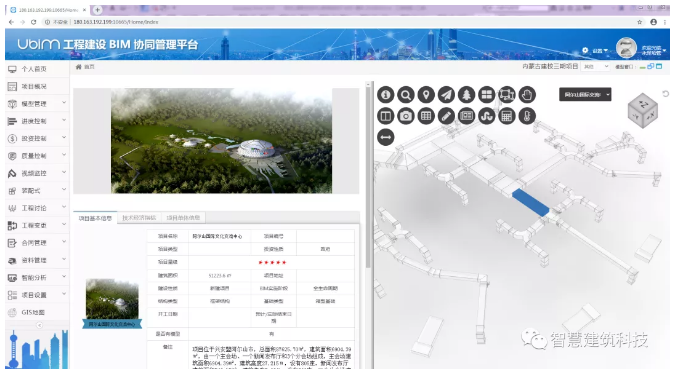The image size is (676, 374).
Task: Select the location pin tool
Action: 426,95
